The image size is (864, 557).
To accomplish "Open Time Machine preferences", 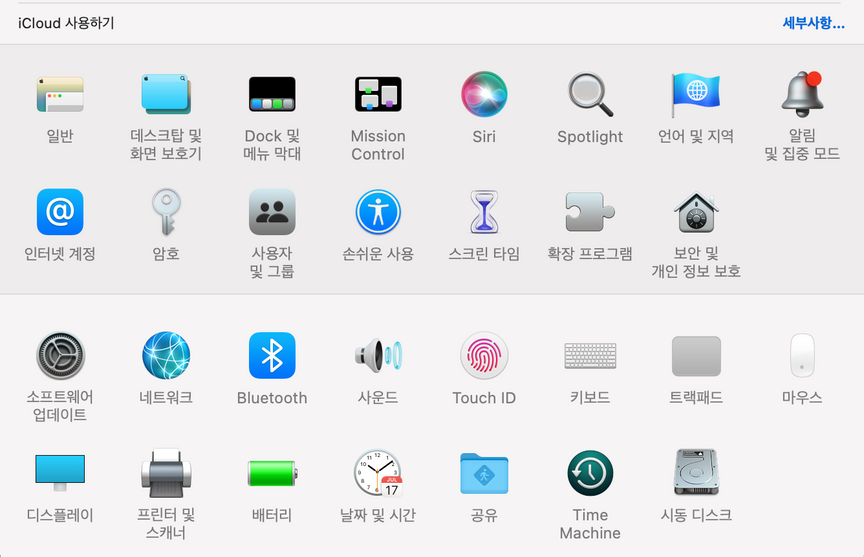I will [590, 473].
